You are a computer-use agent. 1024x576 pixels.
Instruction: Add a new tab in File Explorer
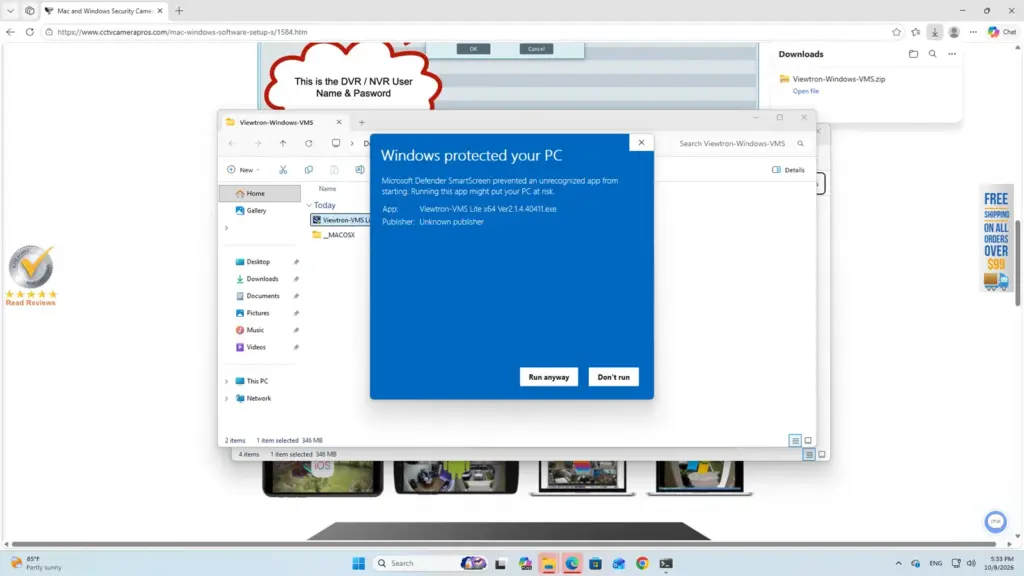pyautogui.click(x=361, y=122)
